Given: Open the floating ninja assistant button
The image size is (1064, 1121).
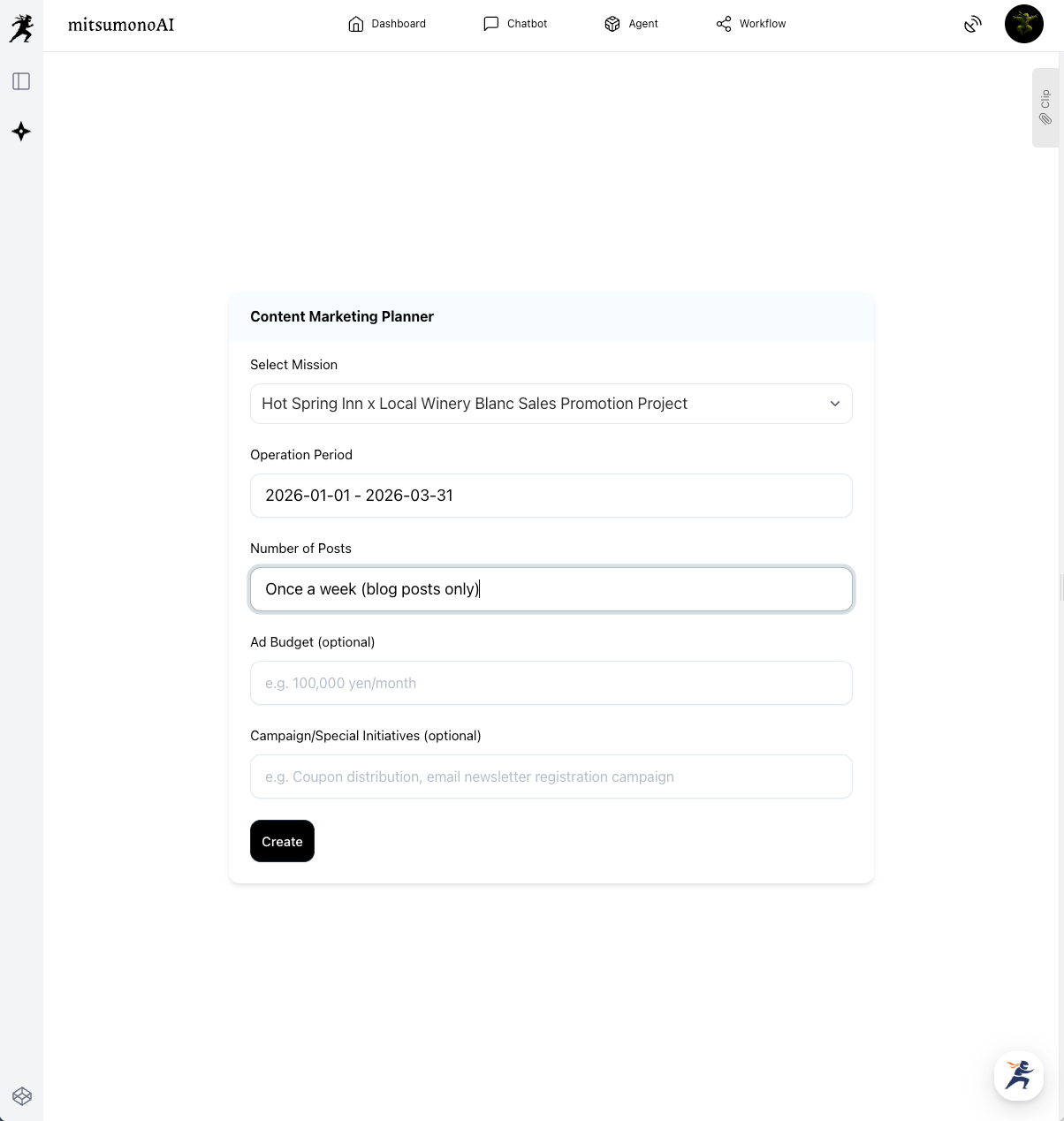Looking at the screenshot, I should (1018, 1075).
